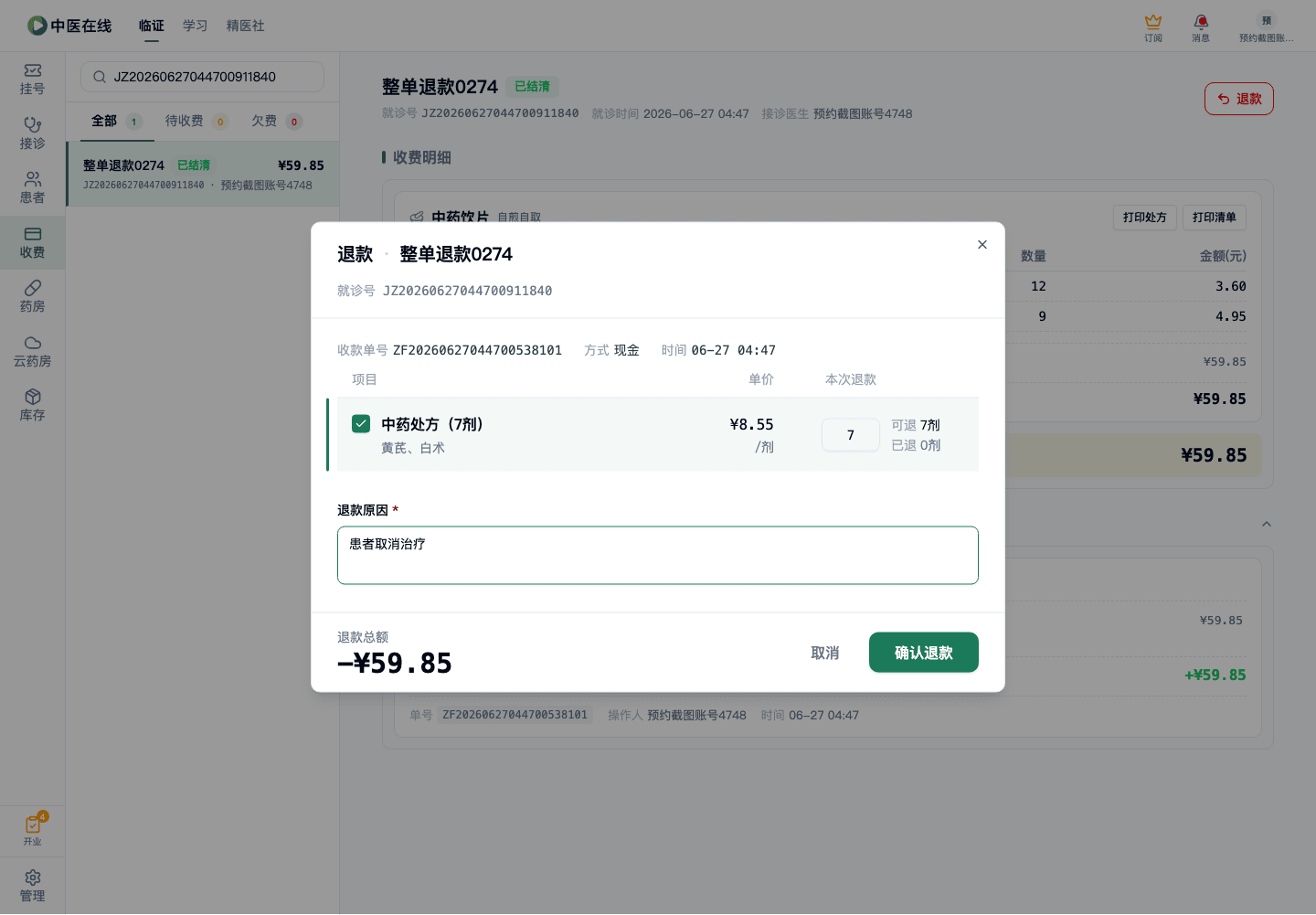Open the 库存 inventory sidebar icon
This screenshot has height=915, width=1316.
[32, 406]
